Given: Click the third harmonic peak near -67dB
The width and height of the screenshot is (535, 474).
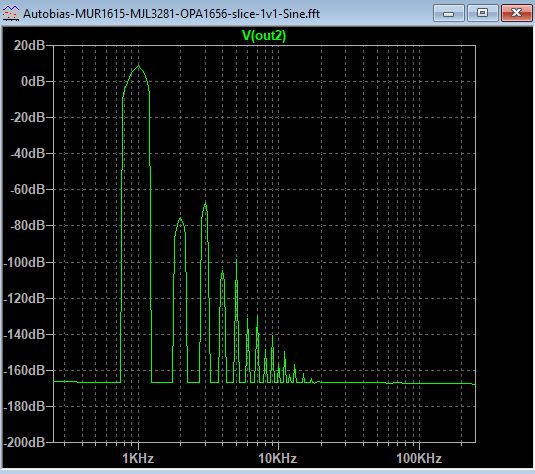Looking at the screenshot, I should [x=205, y=204].
